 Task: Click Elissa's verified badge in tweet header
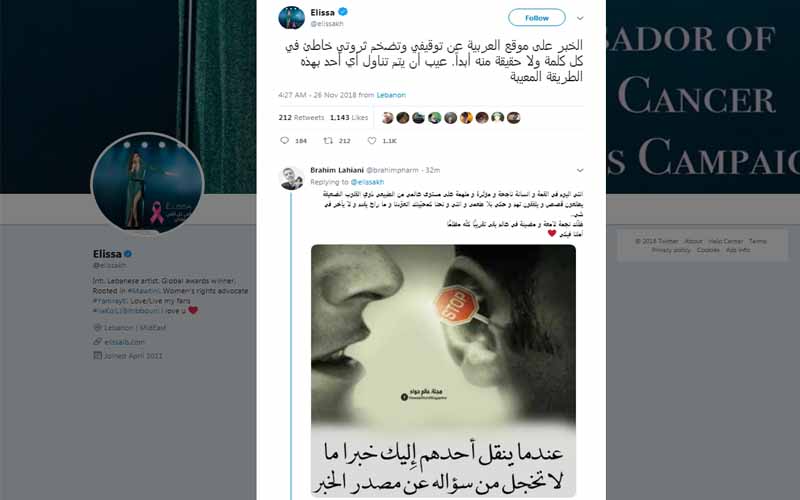[343, 12]
